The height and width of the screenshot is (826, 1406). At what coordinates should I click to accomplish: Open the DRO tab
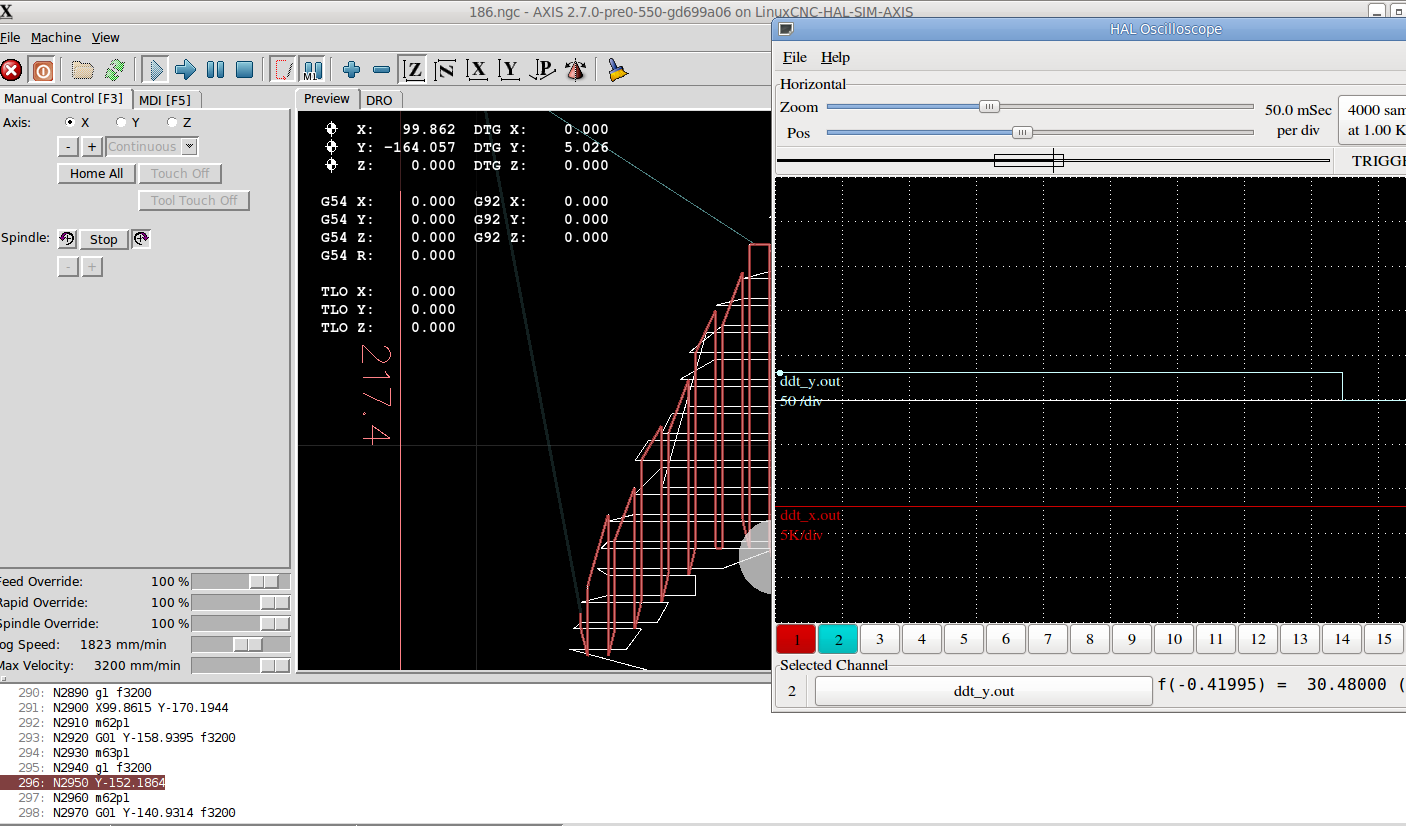coord(379,100)
